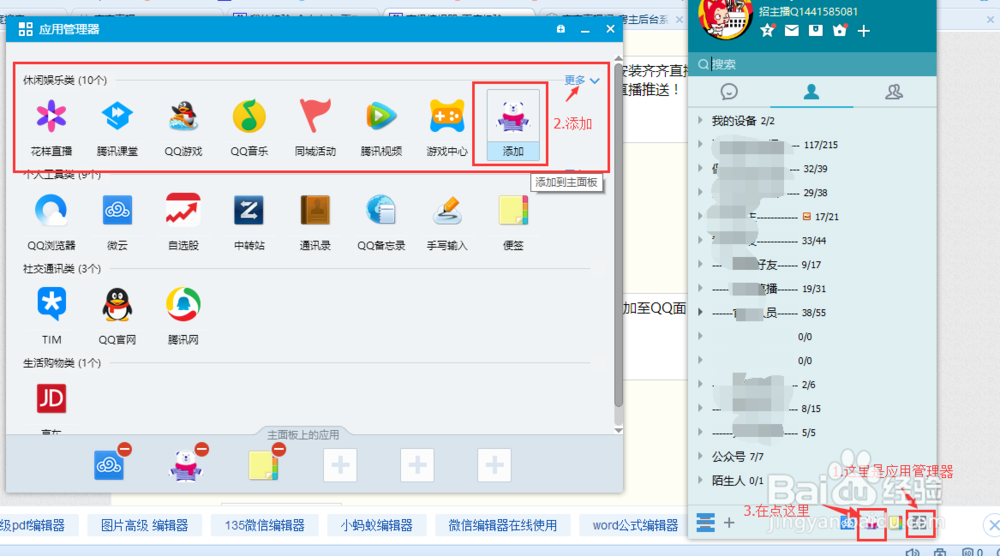Image resolution: width=1000 pixels, height=556 pixels.
Task: Open QQ浏览器 app
Action: point(52,211)
